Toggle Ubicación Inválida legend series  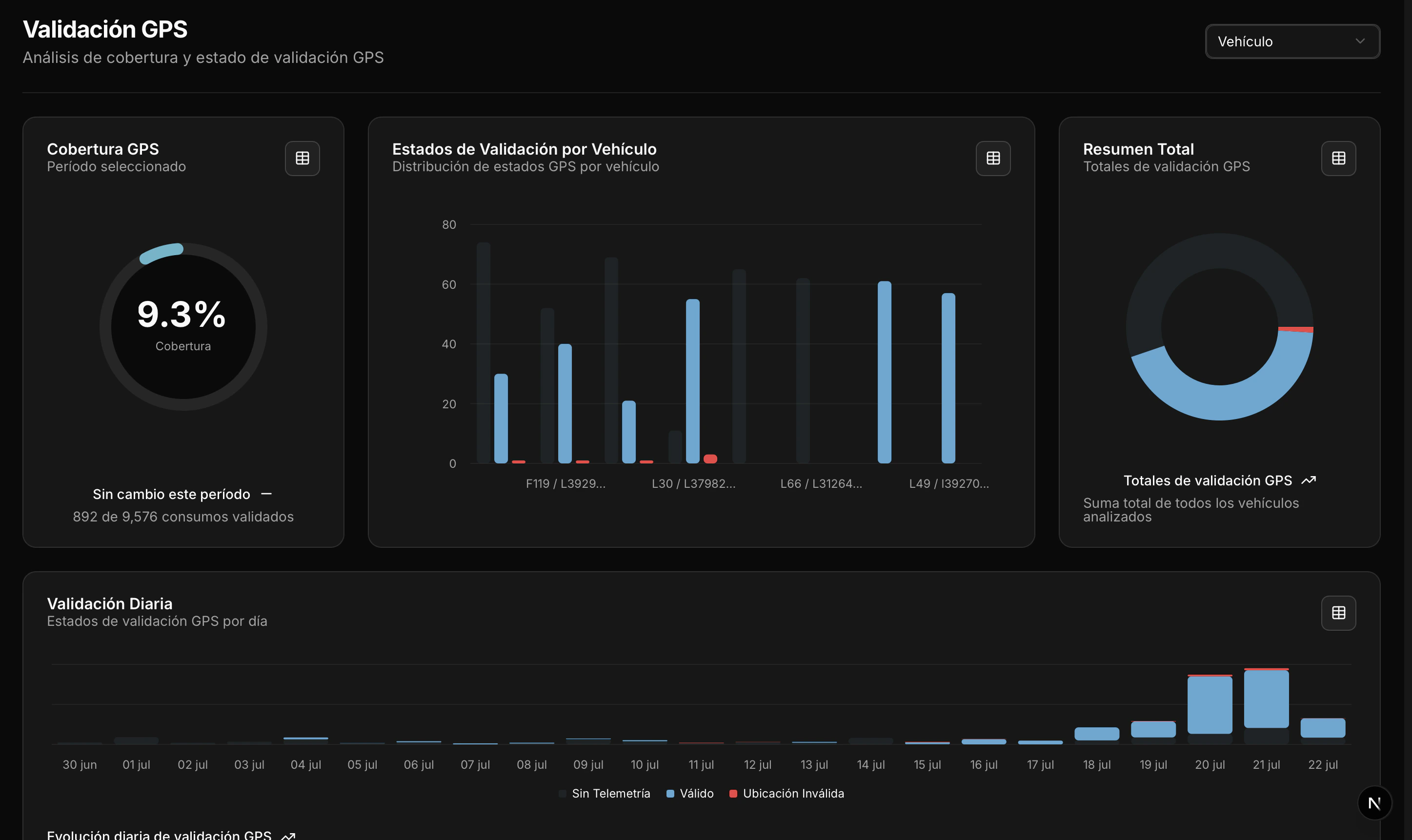(793, 794)
